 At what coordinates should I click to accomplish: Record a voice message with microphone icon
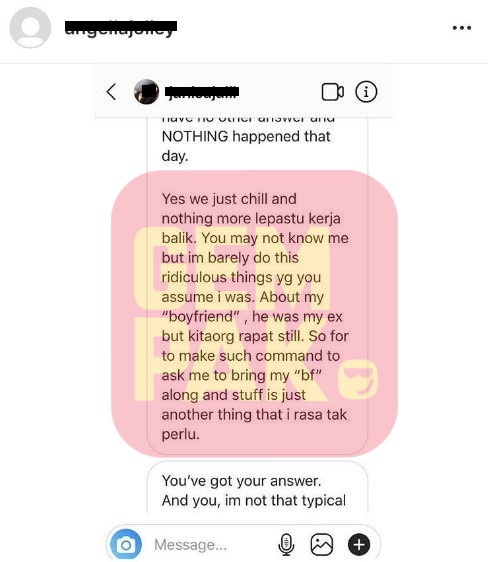tap(286, 545)
